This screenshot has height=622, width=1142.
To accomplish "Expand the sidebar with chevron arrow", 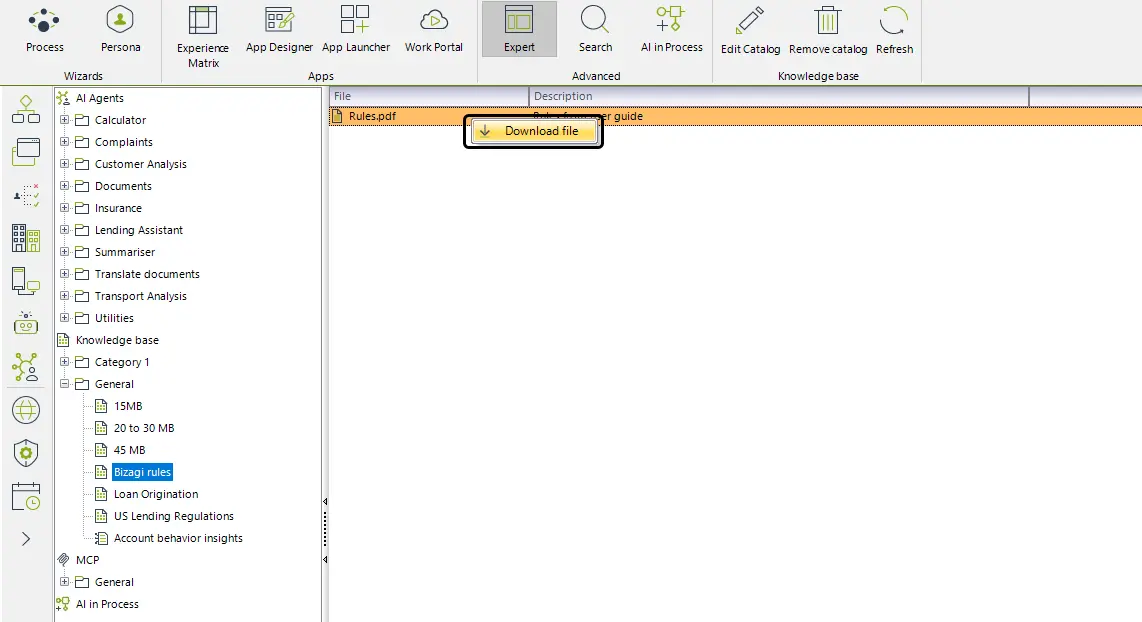I will [x=25, y=539].
